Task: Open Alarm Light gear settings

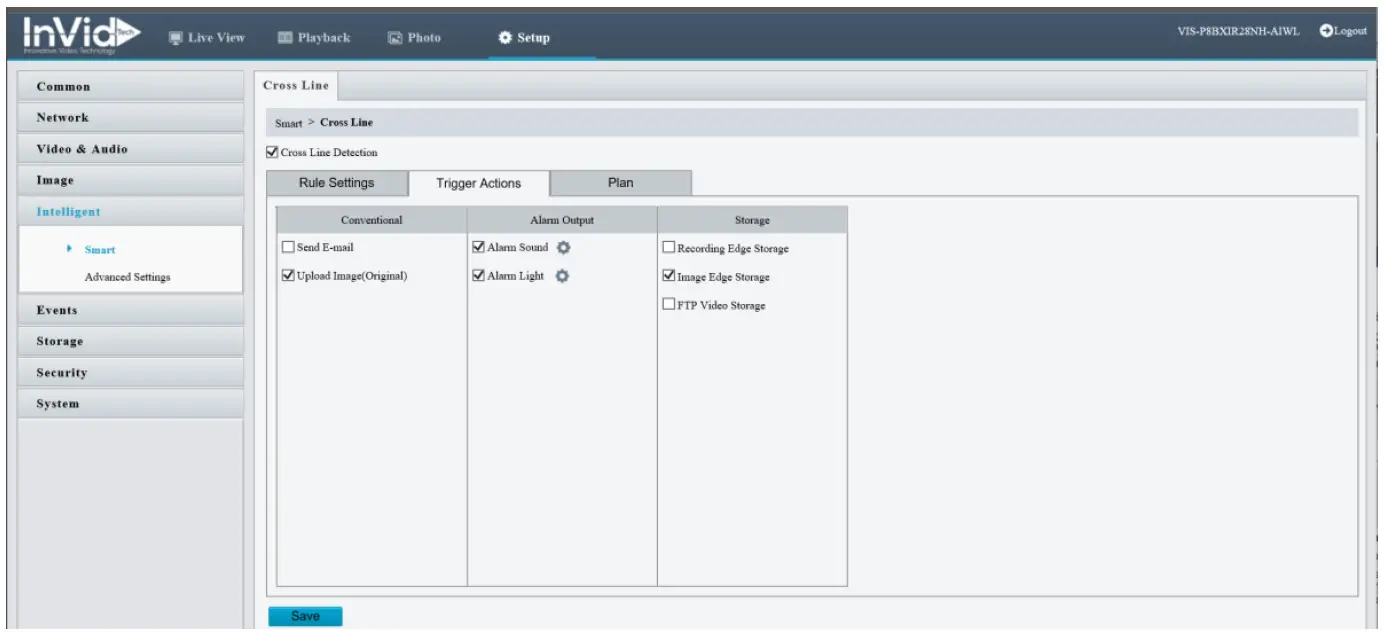Action: coord(562,276)
